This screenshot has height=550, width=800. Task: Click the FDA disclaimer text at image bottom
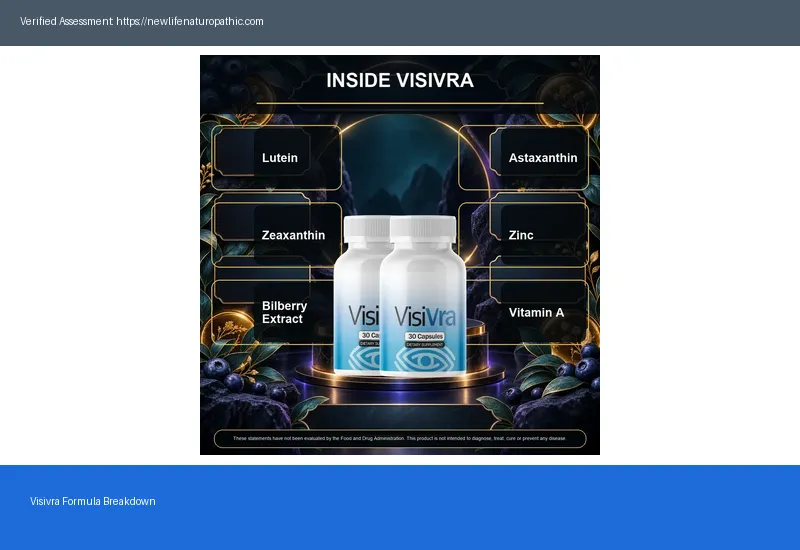400,438
